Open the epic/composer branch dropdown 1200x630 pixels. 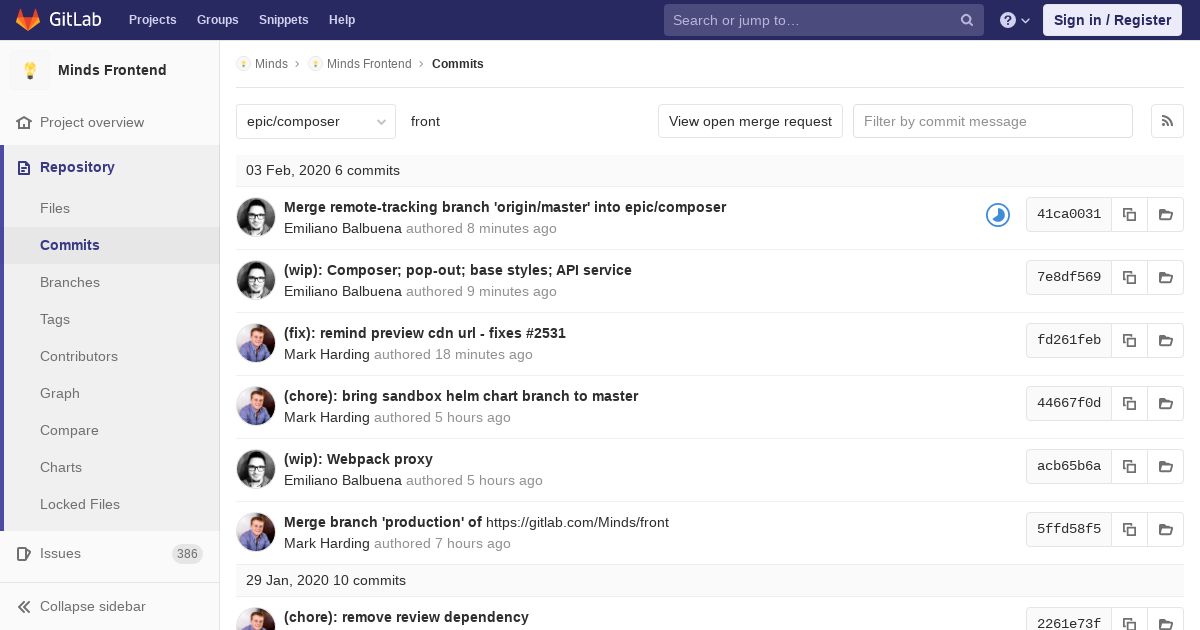point(316,121)
